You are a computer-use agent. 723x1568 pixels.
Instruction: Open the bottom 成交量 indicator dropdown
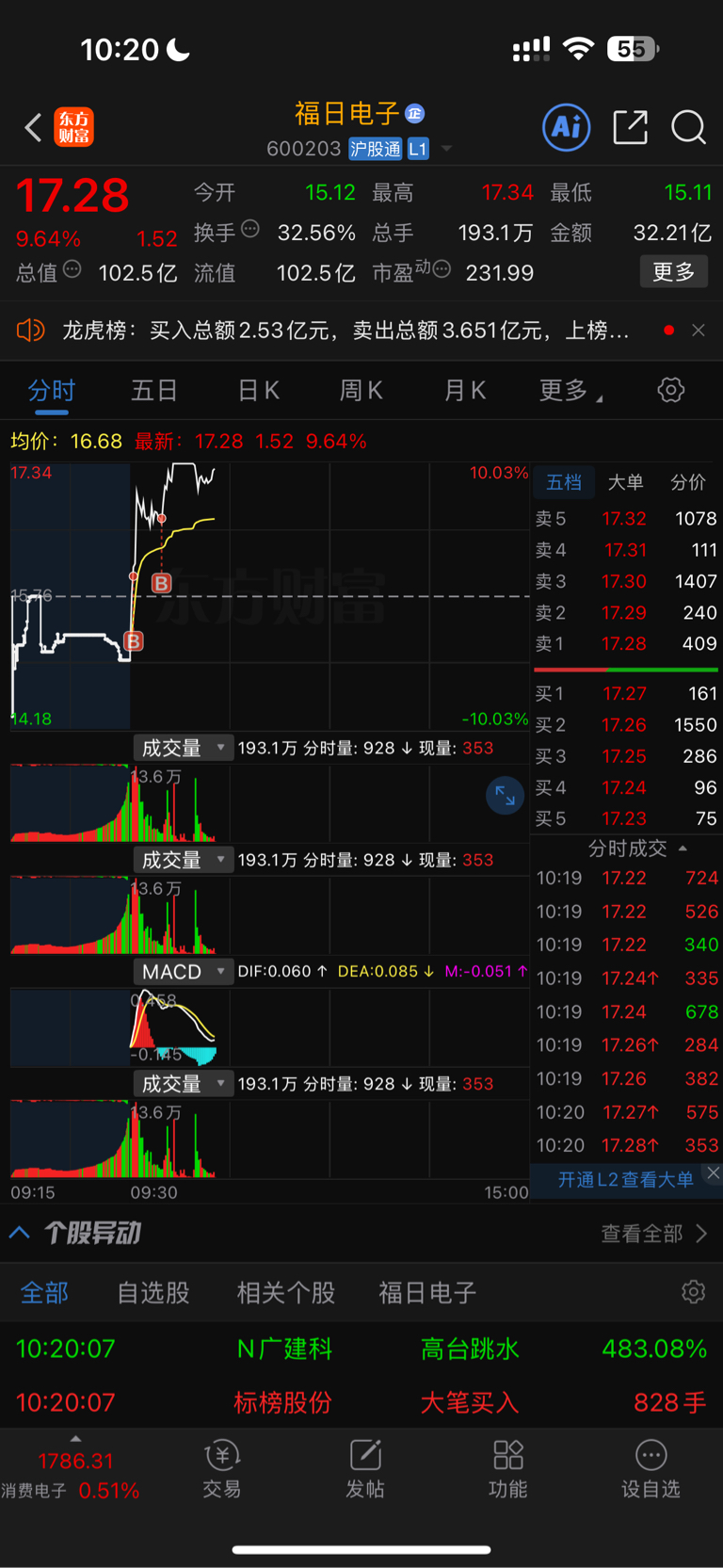[x=183, y=1084]
